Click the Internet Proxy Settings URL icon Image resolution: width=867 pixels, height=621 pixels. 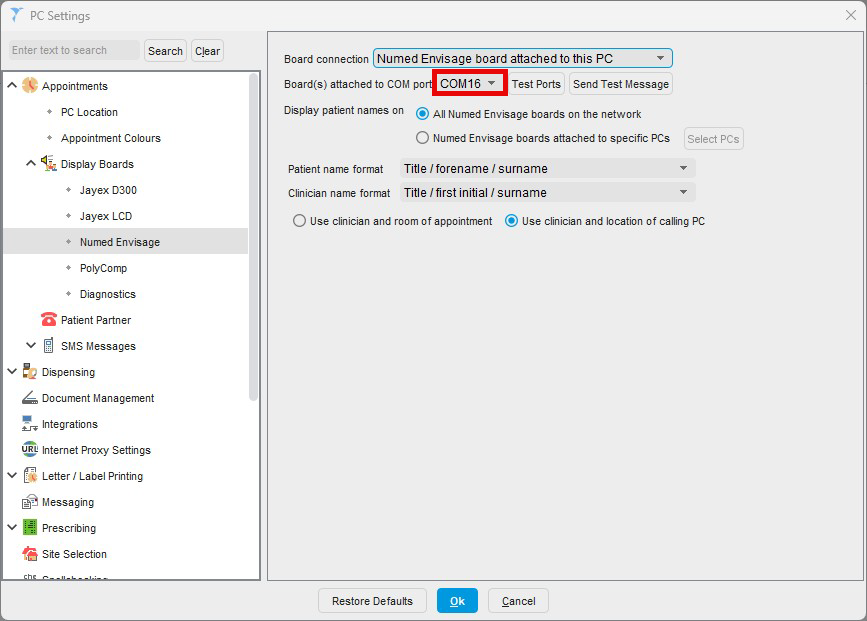[x=30, y=450]
